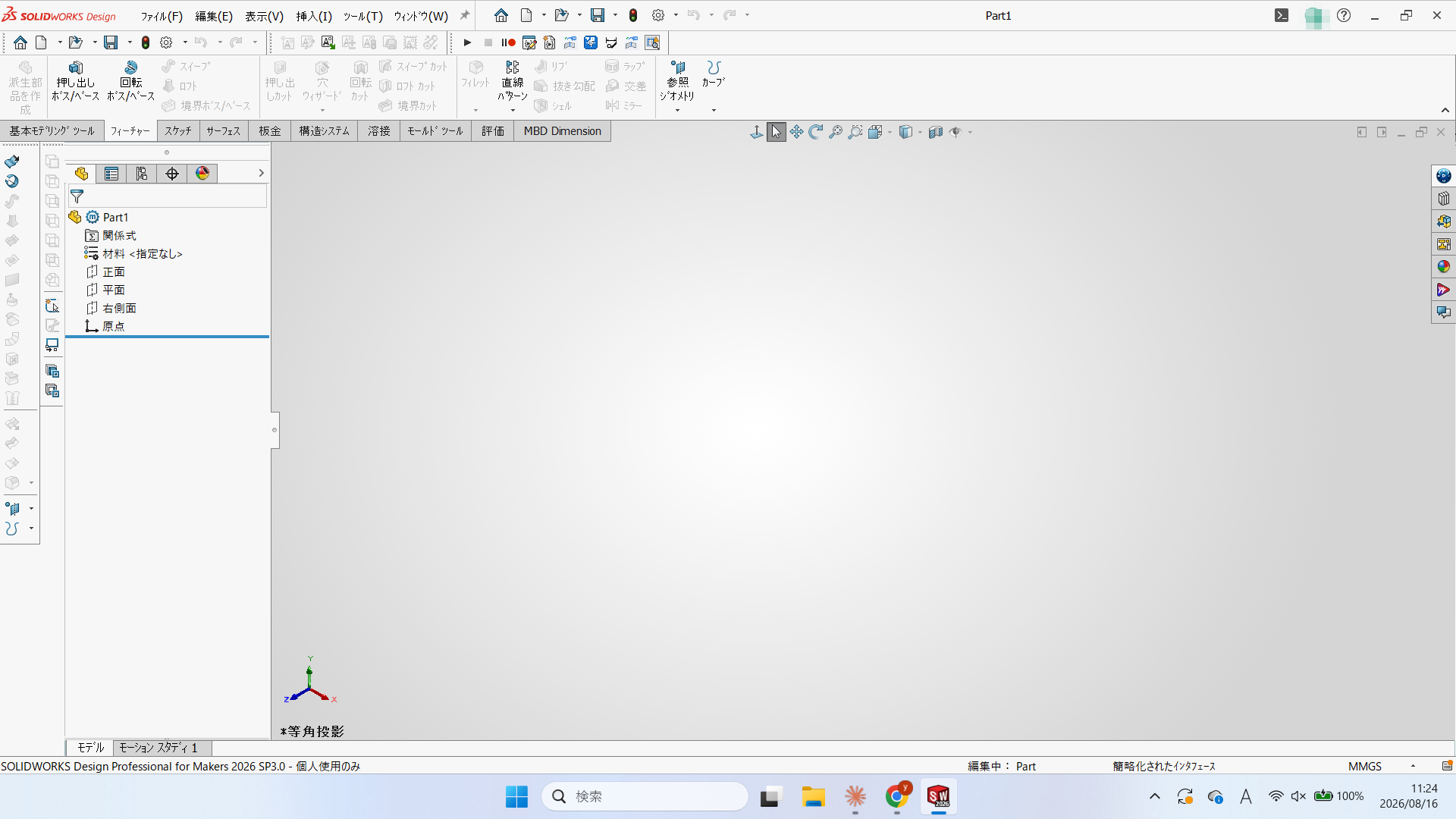
Task: Collapse the CommandManager ribbon arrow
Action: (1445, 111)
